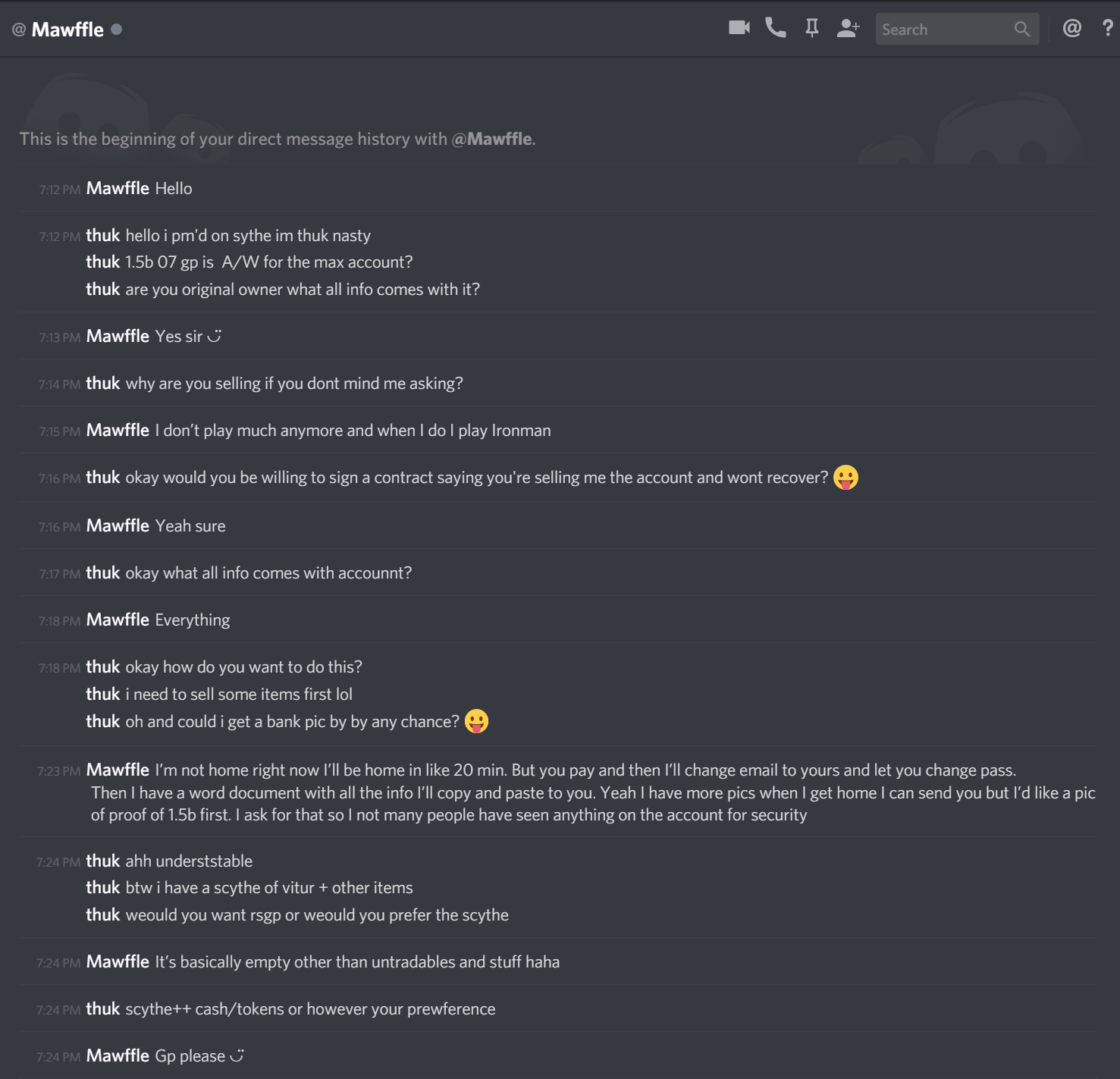
Task: Open pinned messages
Action: pyautogui.click(x=811, y=29)
